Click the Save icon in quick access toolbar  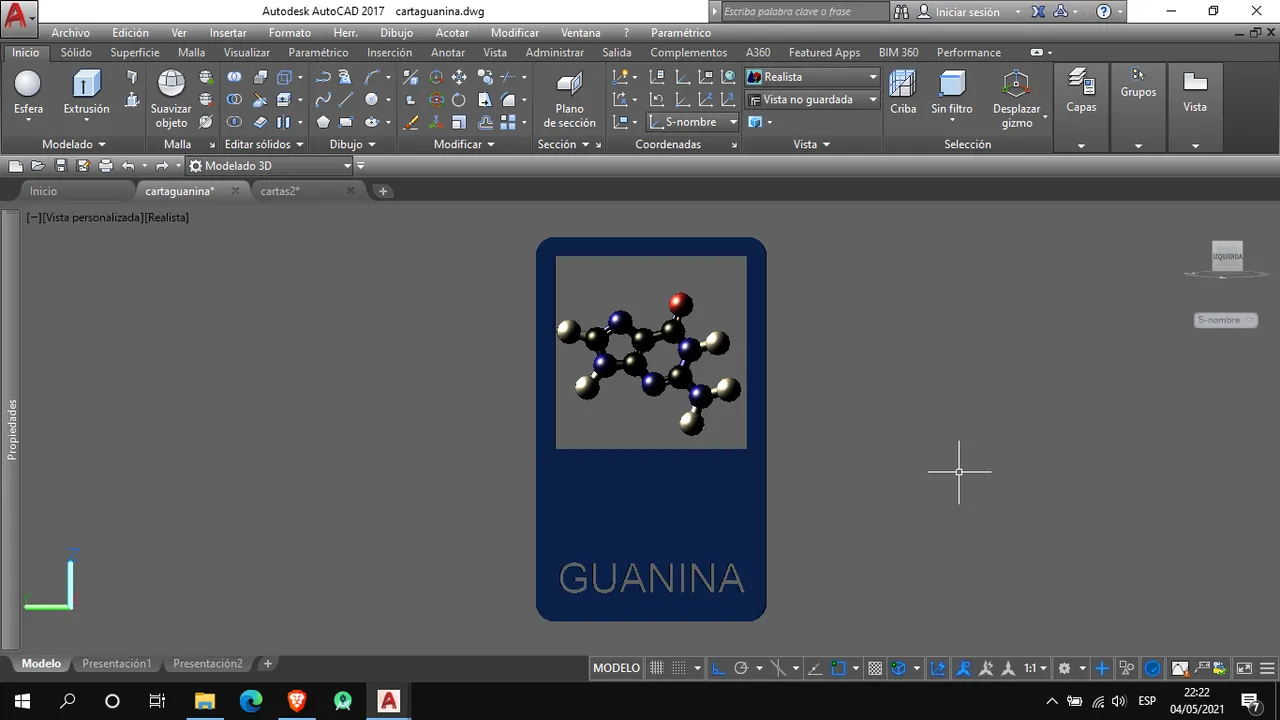(61, 166)
